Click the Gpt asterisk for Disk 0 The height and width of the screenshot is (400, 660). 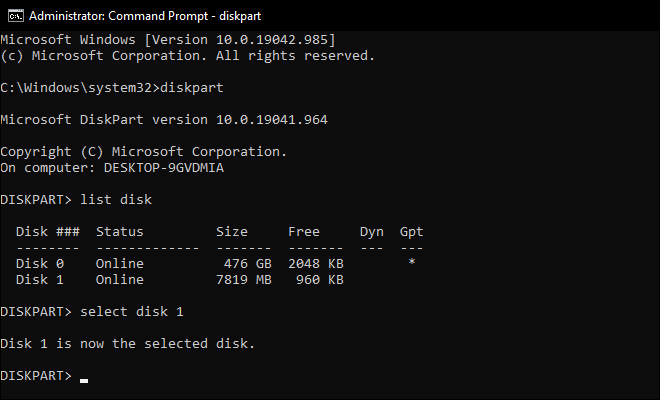[x=412, y=262]
